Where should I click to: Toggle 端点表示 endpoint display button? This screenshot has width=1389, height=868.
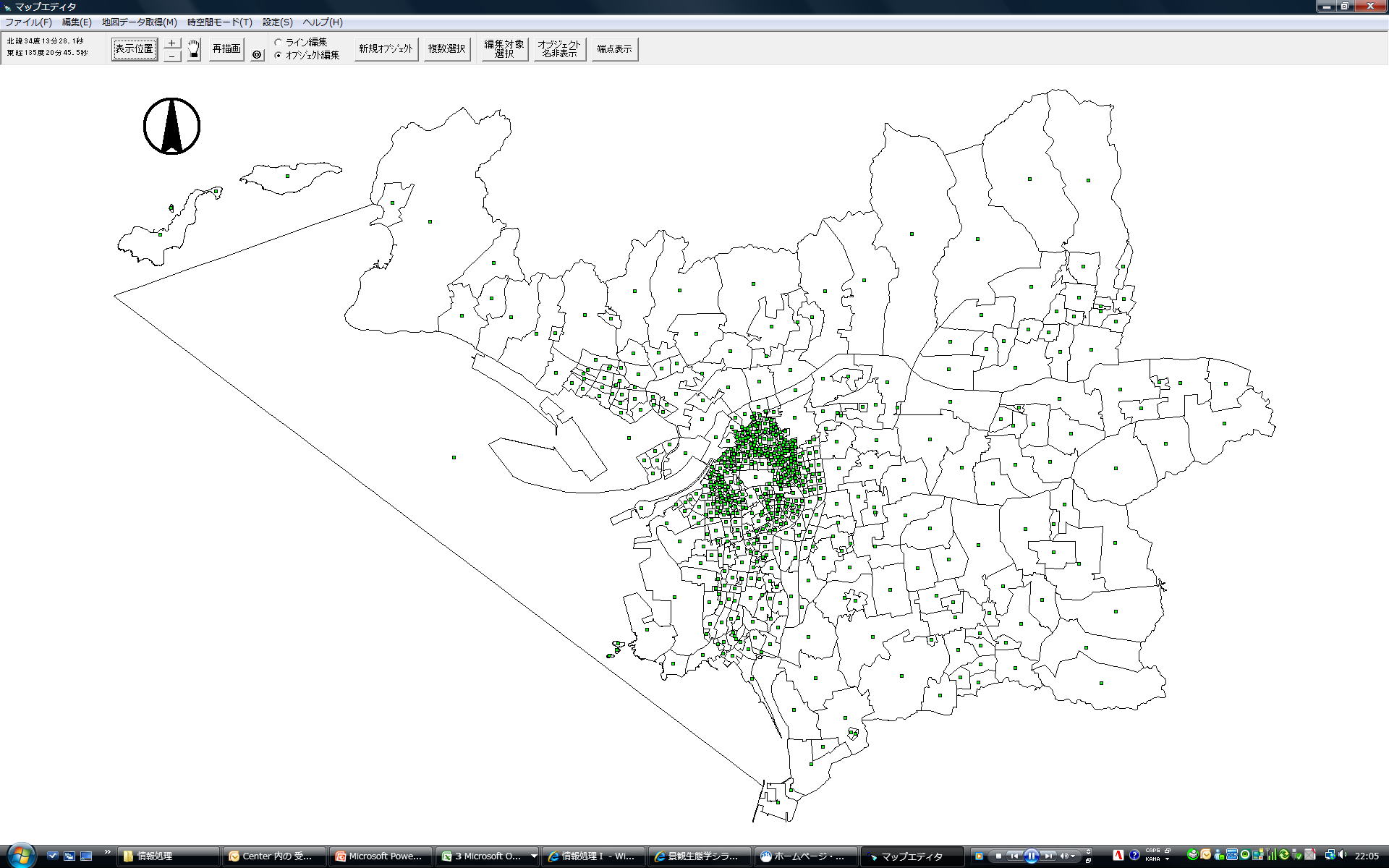[615, 49]
